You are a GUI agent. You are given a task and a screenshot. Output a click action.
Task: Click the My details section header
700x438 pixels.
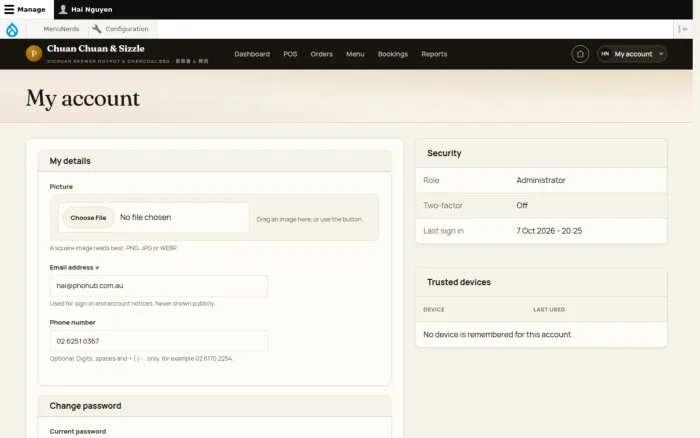point(215,161)
